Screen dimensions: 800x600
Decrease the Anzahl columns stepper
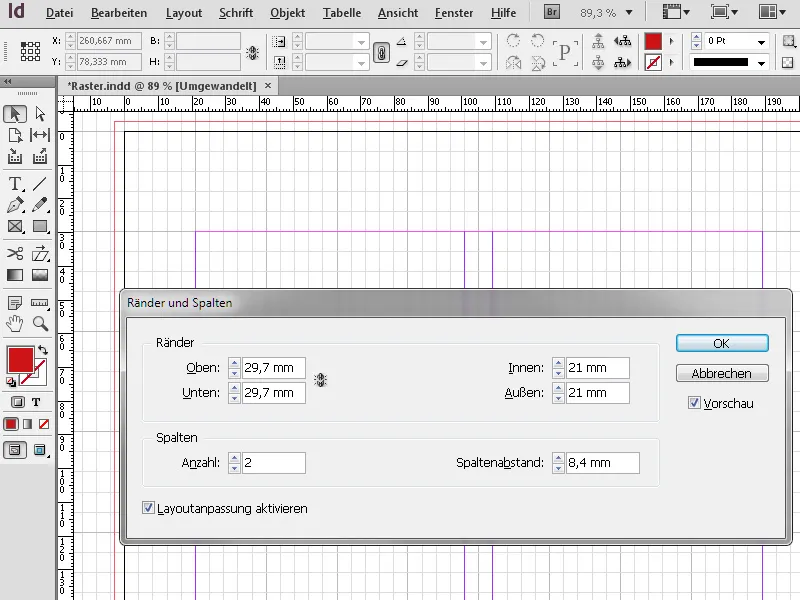click(234, 468)
